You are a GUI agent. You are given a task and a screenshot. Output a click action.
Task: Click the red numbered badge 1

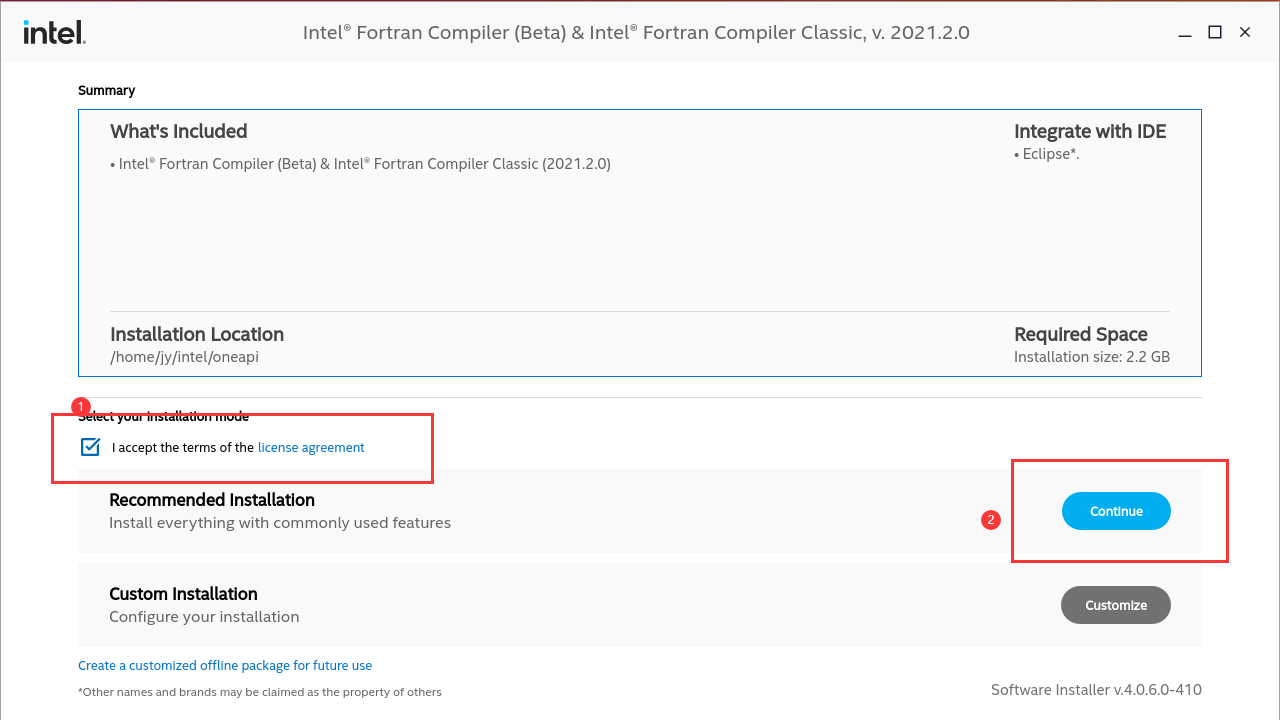pyautogui.click(x=80, y=406)
